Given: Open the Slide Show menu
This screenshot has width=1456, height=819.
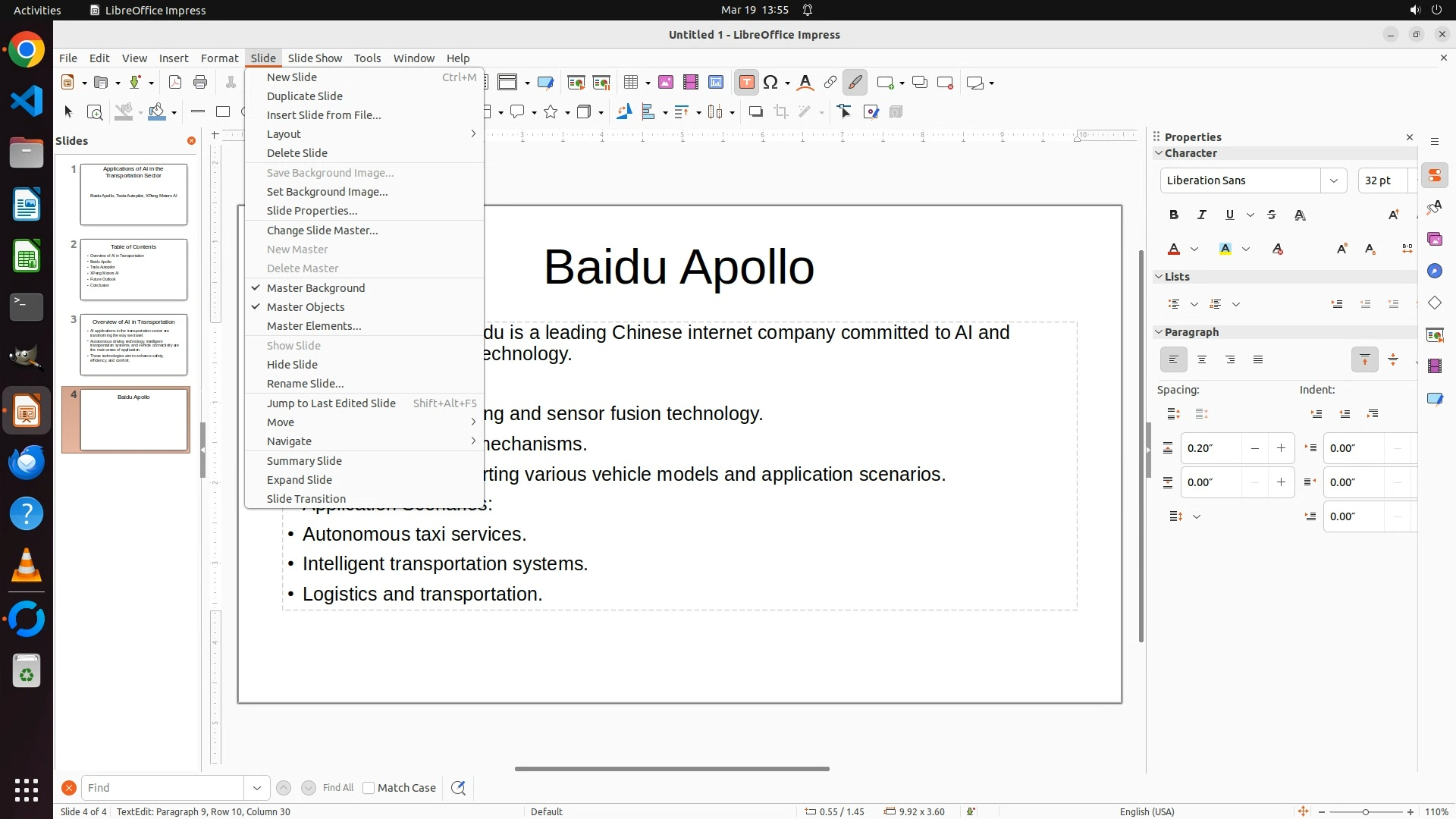Looking at the screenshot, I should click(315, 58).
